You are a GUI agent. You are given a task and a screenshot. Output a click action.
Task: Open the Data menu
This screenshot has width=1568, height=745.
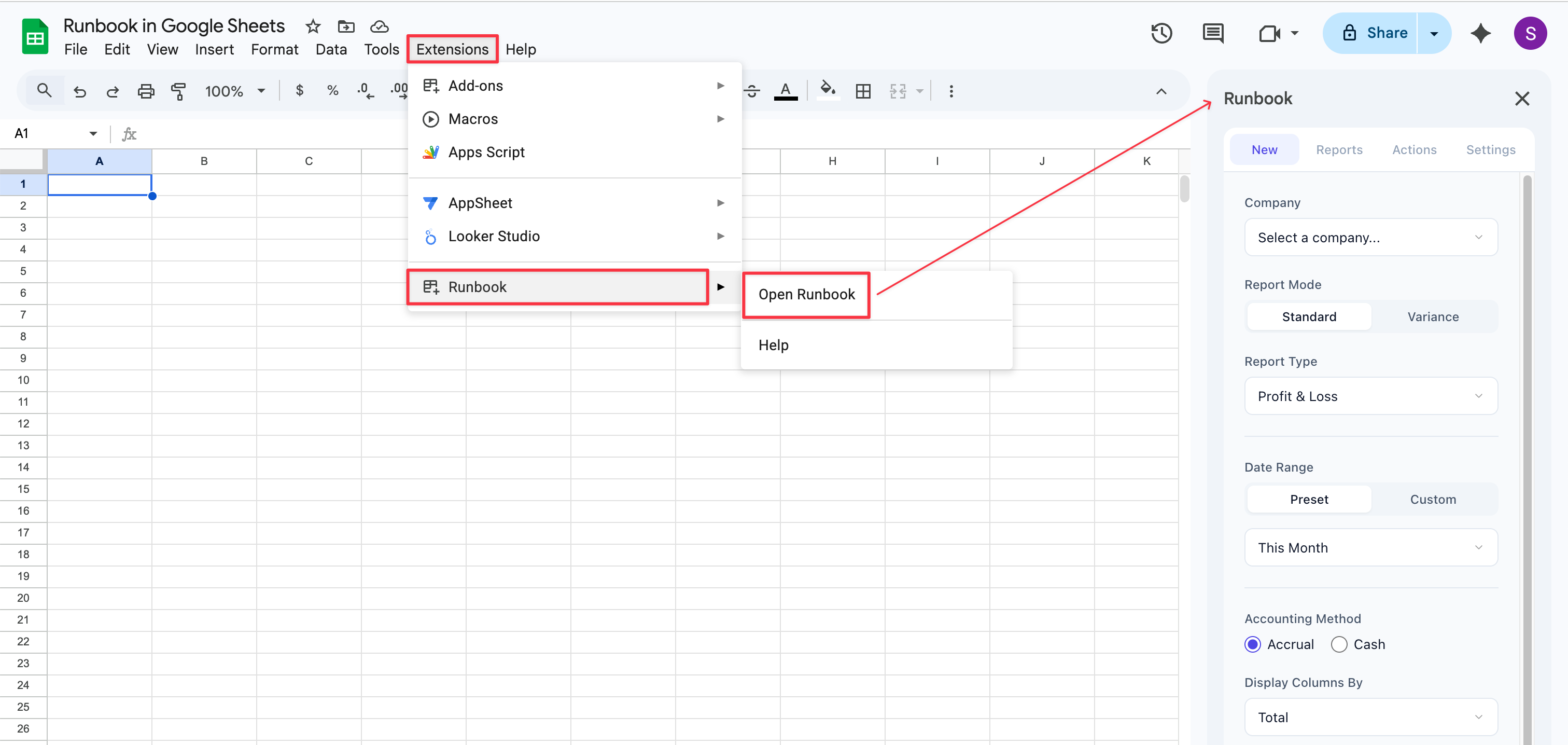(x=330, y=49)
